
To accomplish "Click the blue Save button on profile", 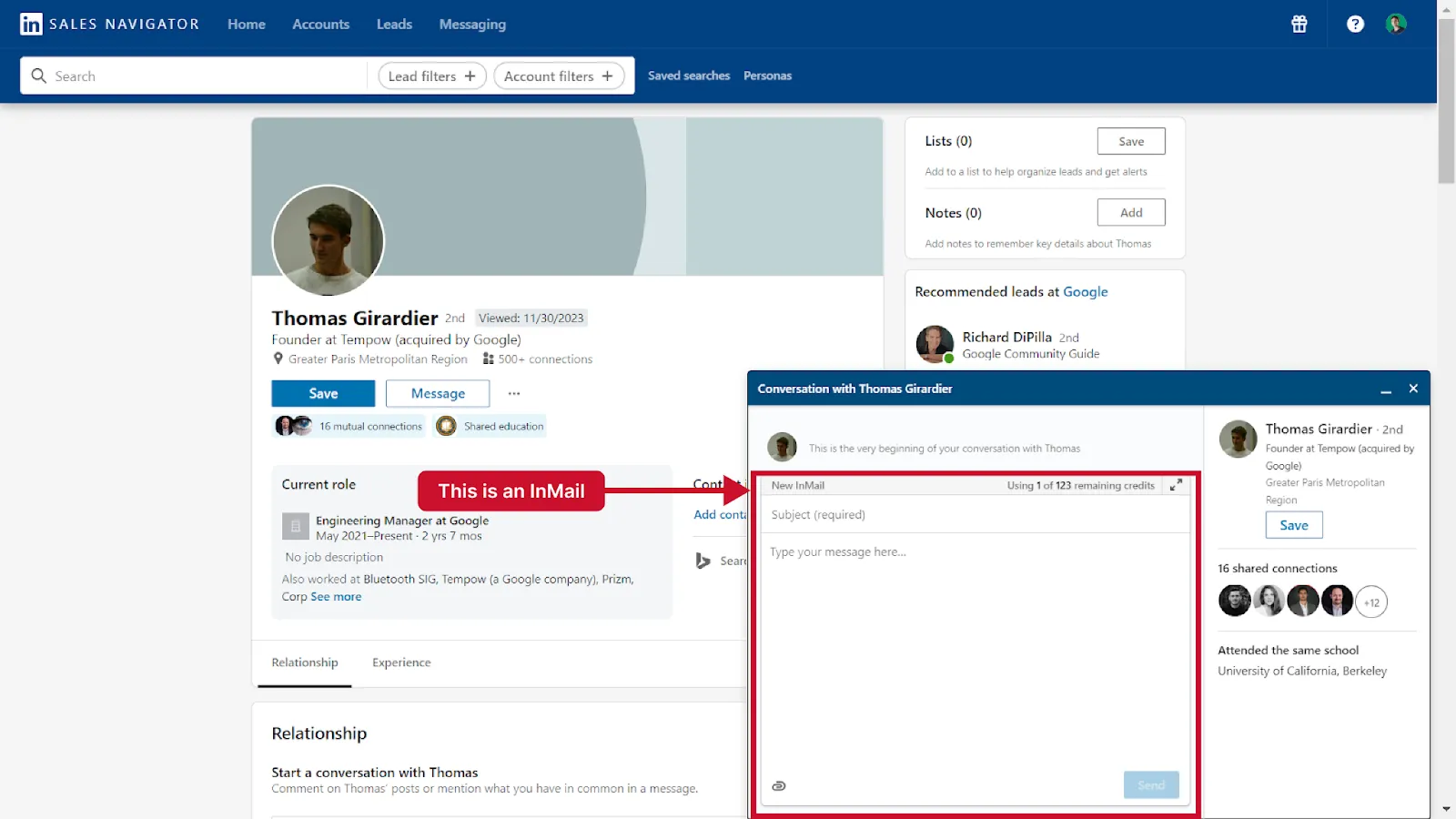I will [323, 393].
